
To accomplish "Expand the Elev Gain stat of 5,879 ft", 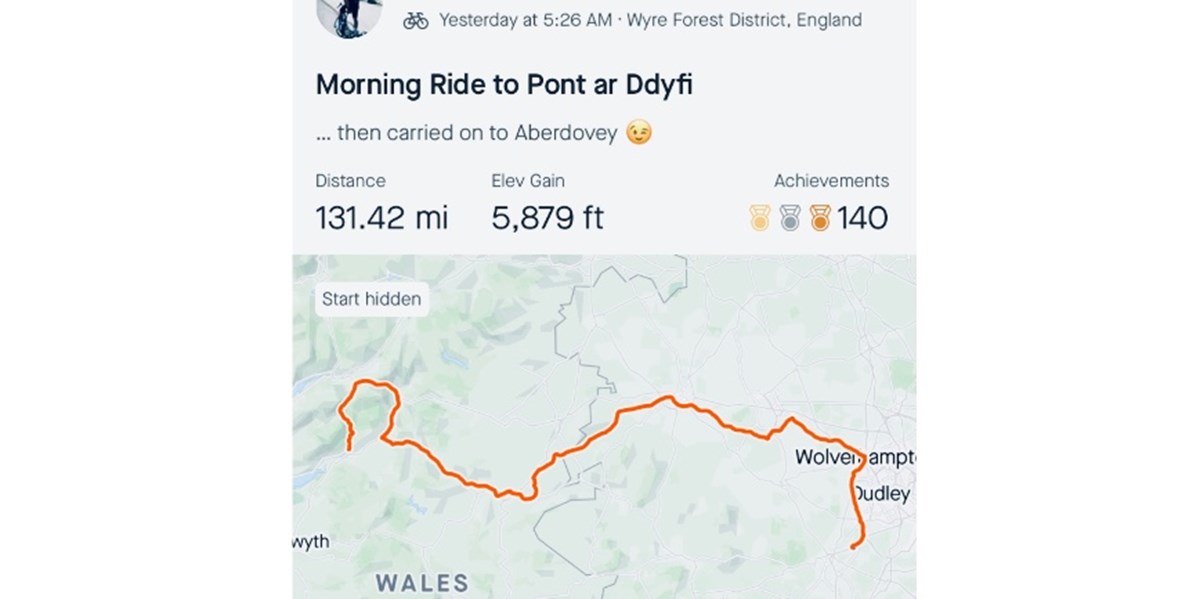I will pos(548,216).
